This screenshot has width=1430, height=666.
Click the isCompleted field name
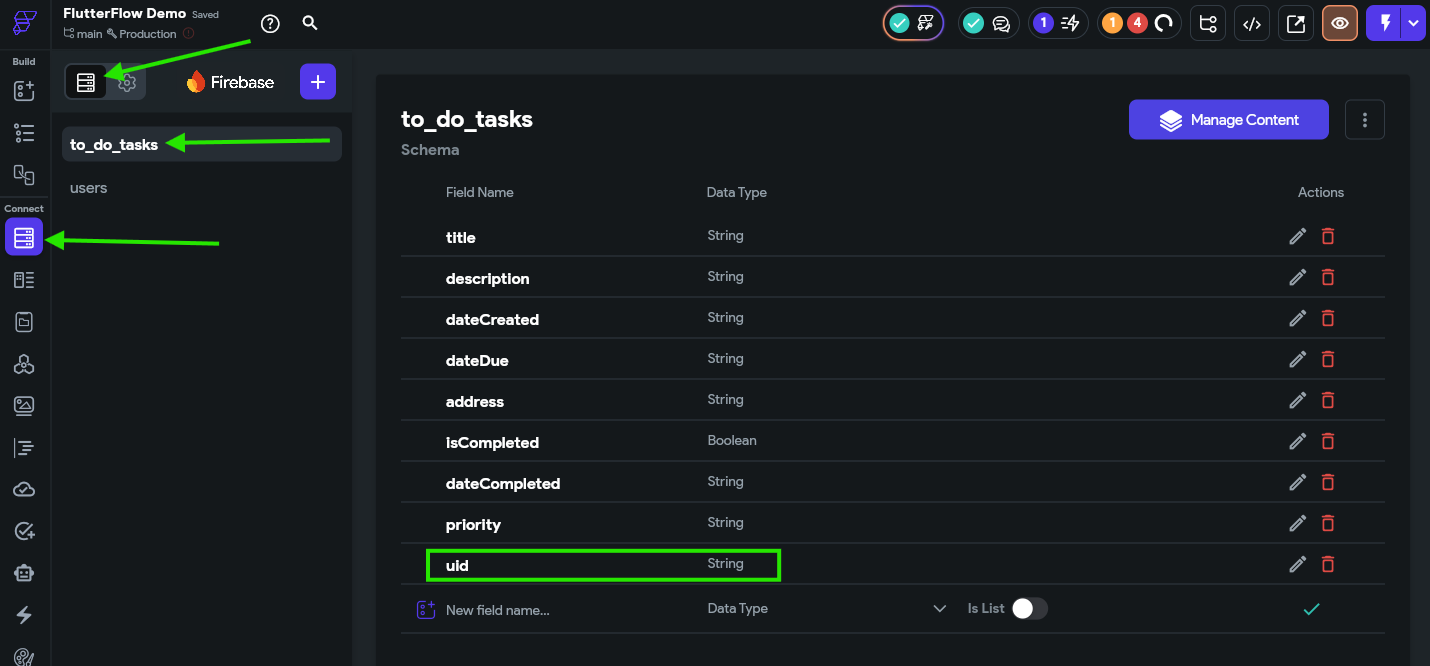(x=492, y=442)
